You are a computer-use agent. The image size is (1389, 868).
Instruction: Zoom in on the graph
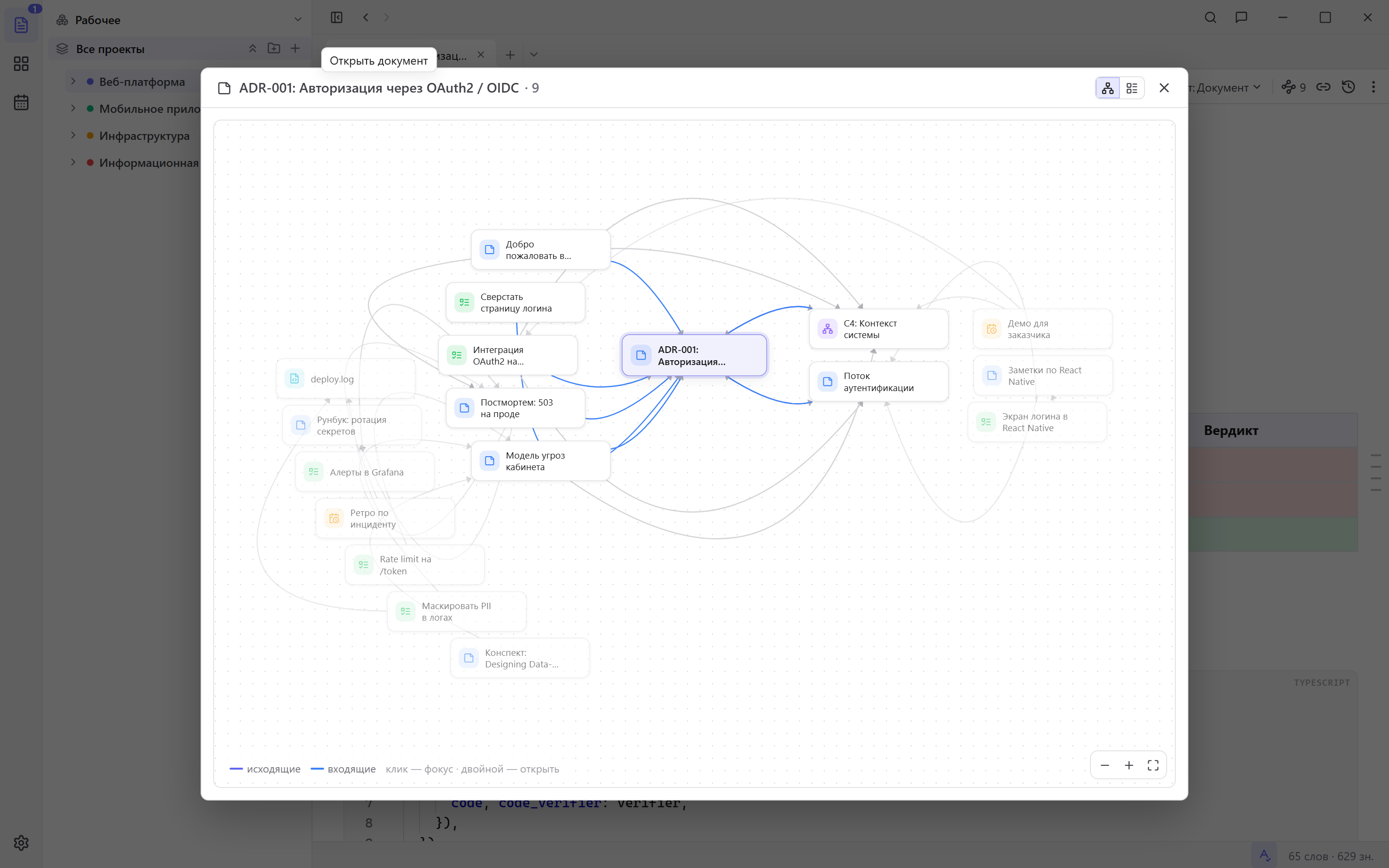pyautogui.click(x=1129, y=765)
